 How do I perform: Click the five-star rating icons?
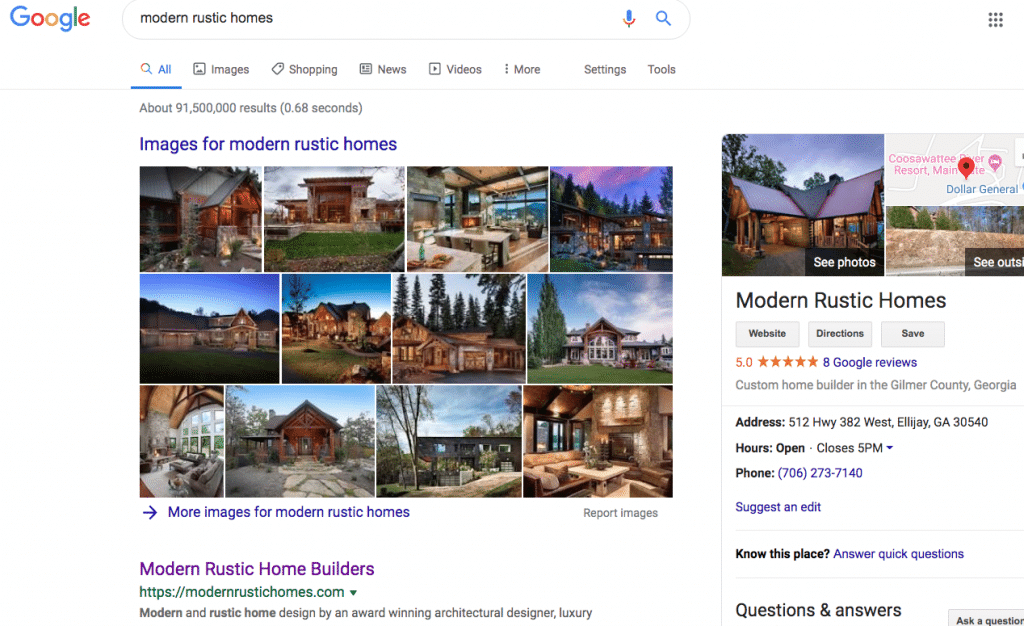(787, 362)
